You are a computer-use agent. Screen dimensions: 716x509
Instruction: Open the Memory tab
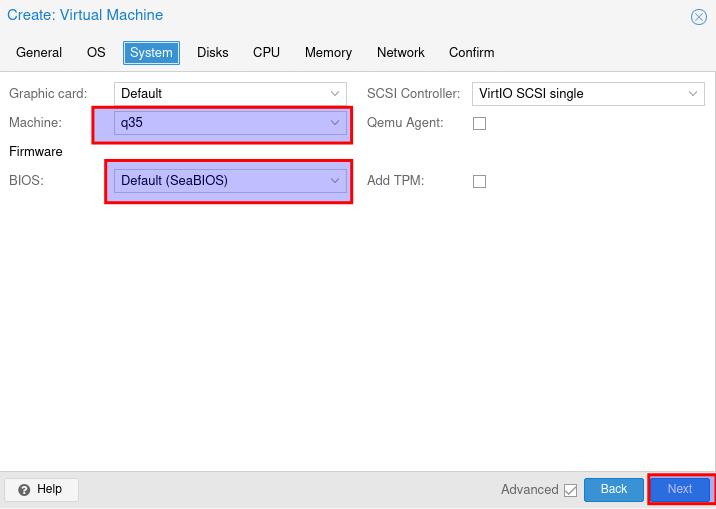coord(328,53)
